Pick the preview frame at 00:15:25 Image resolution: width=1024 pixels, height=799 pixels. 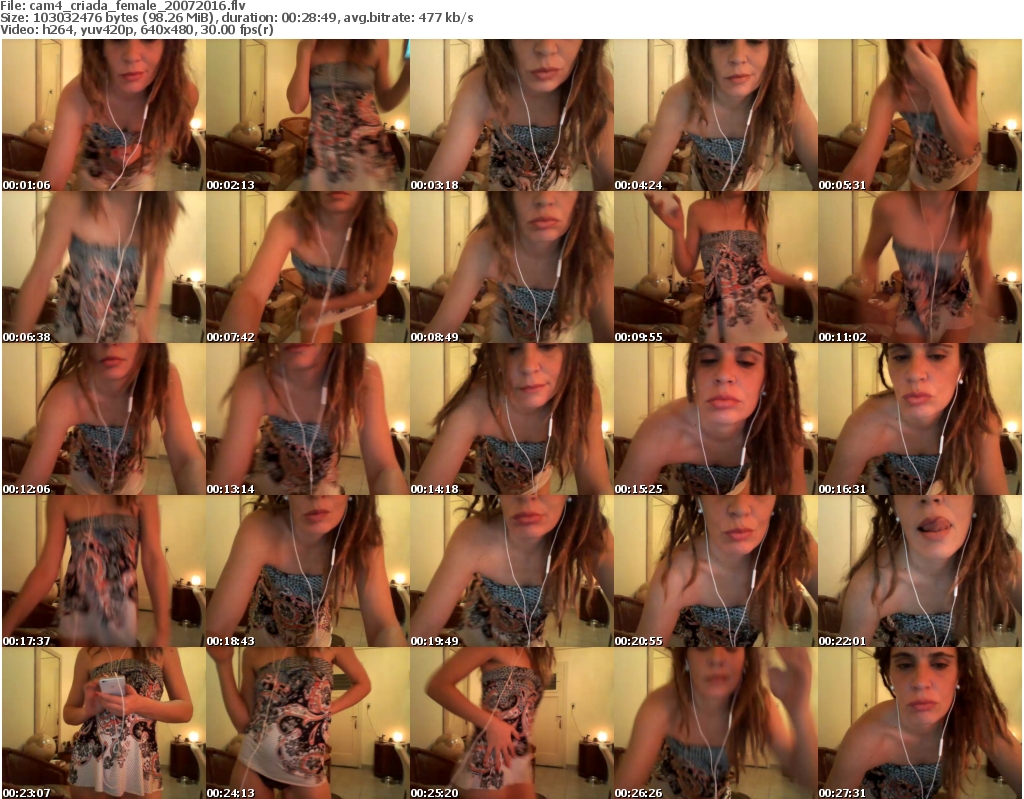716,419
